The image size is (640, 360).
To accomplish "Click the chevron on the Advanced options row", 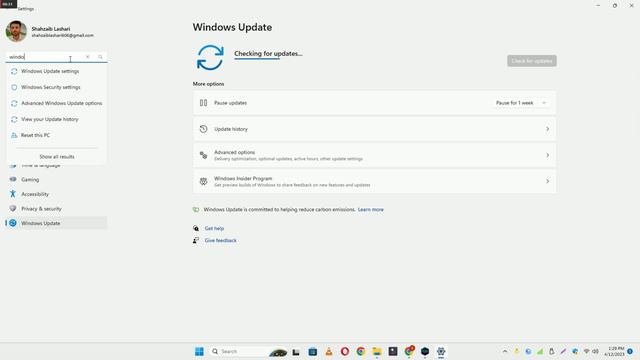I will [547, 155].
